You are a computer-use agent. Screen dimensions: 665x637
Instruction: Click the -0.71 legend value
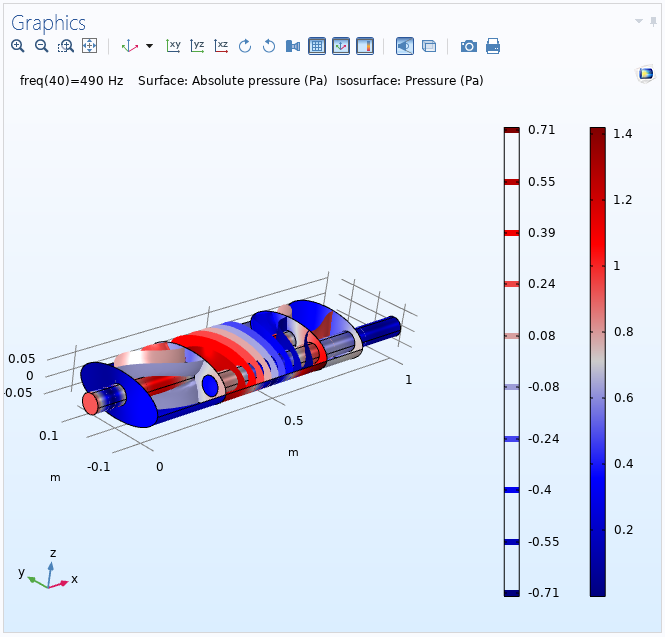(x=543, y=592)
